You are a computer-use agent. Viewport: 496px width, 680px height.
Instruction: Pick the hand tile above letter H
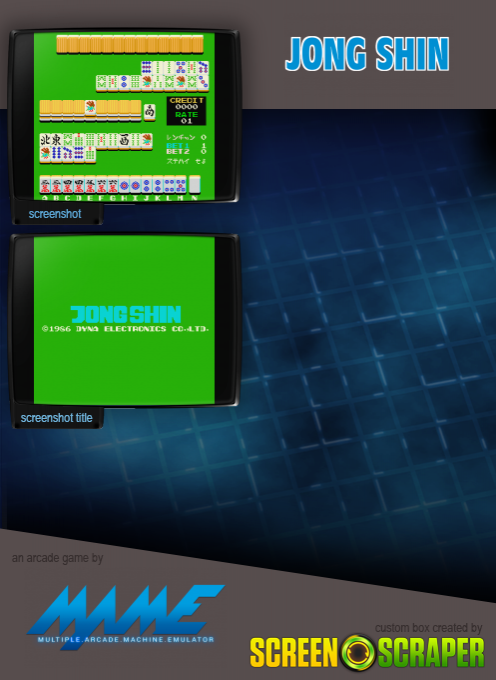pyautogui.click(x=124, y=185)
